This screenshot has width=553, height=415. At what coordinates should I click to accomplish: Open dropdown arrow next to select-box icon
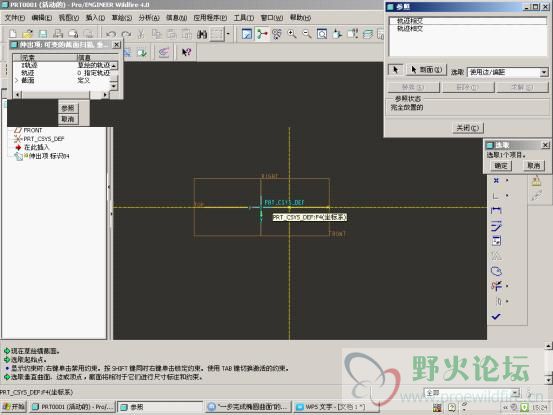click(228, 34)
